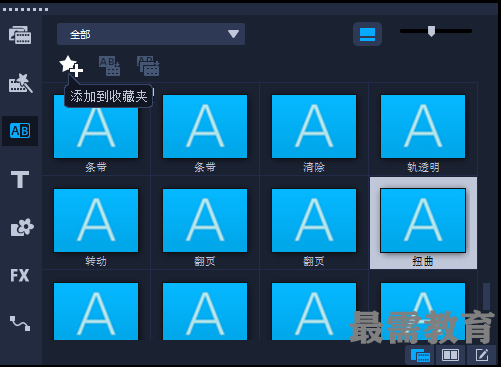Adjust the thumbnail size slider handle
Screen dimensions: 501x367
click(431, 31)
